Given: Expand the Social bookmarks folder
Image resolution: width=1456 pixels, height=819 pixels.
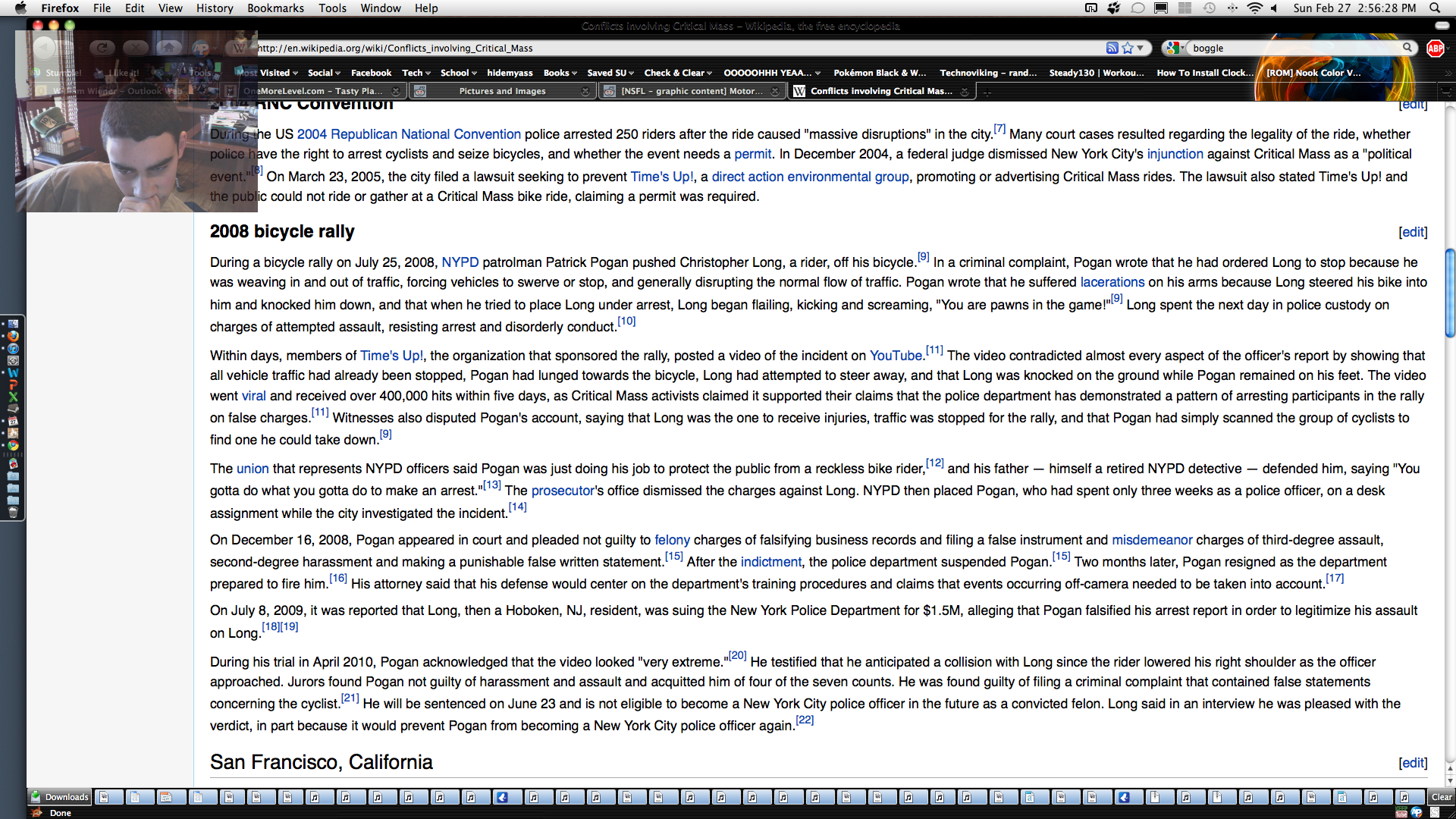Looking at the screenshot, I should coord(324,73).
